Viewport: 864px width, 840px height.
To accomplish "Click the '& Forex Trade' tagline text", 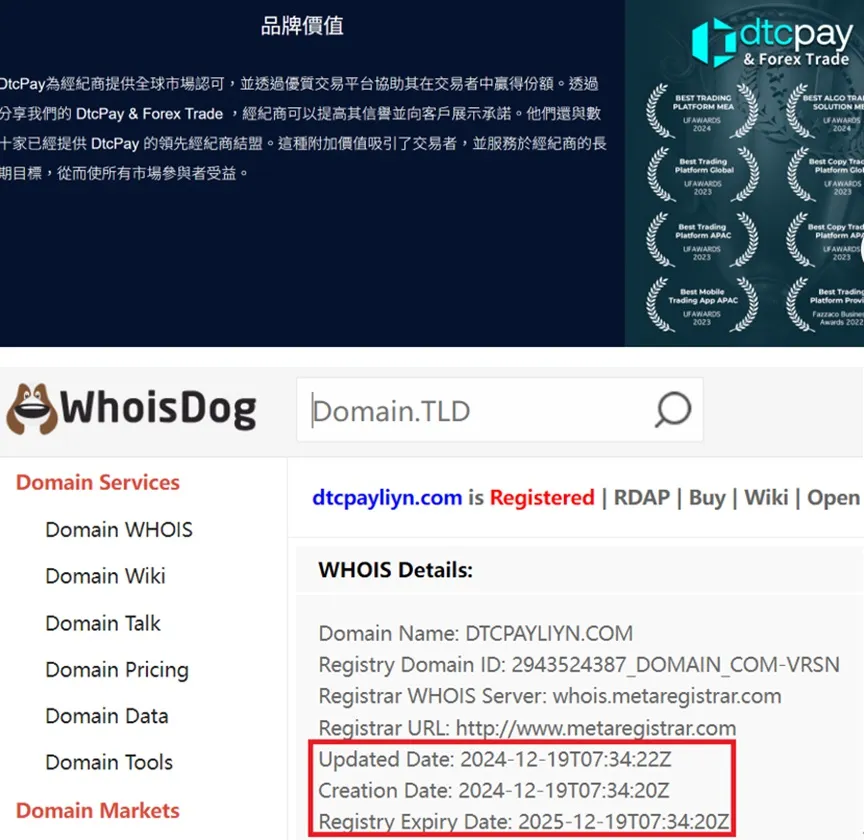I will click(796, 59).
